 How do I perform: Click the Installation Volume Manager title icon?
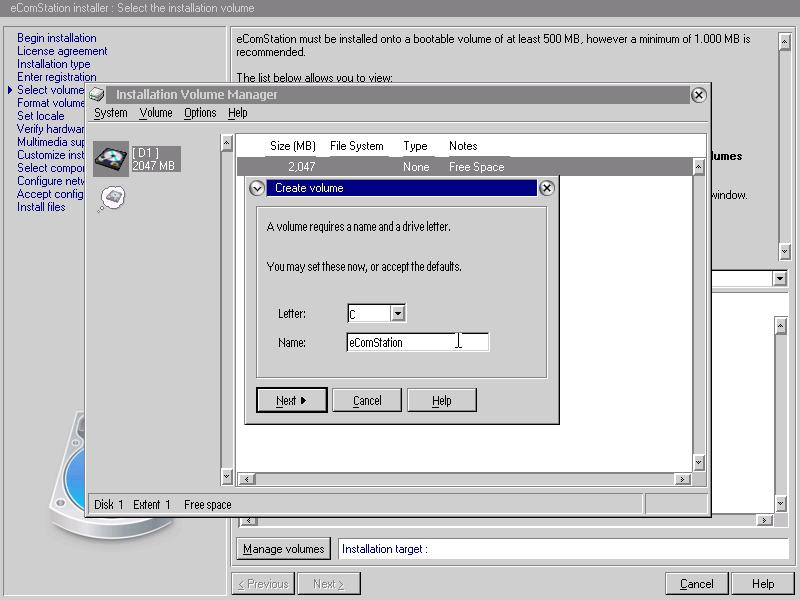pos(96,95)
